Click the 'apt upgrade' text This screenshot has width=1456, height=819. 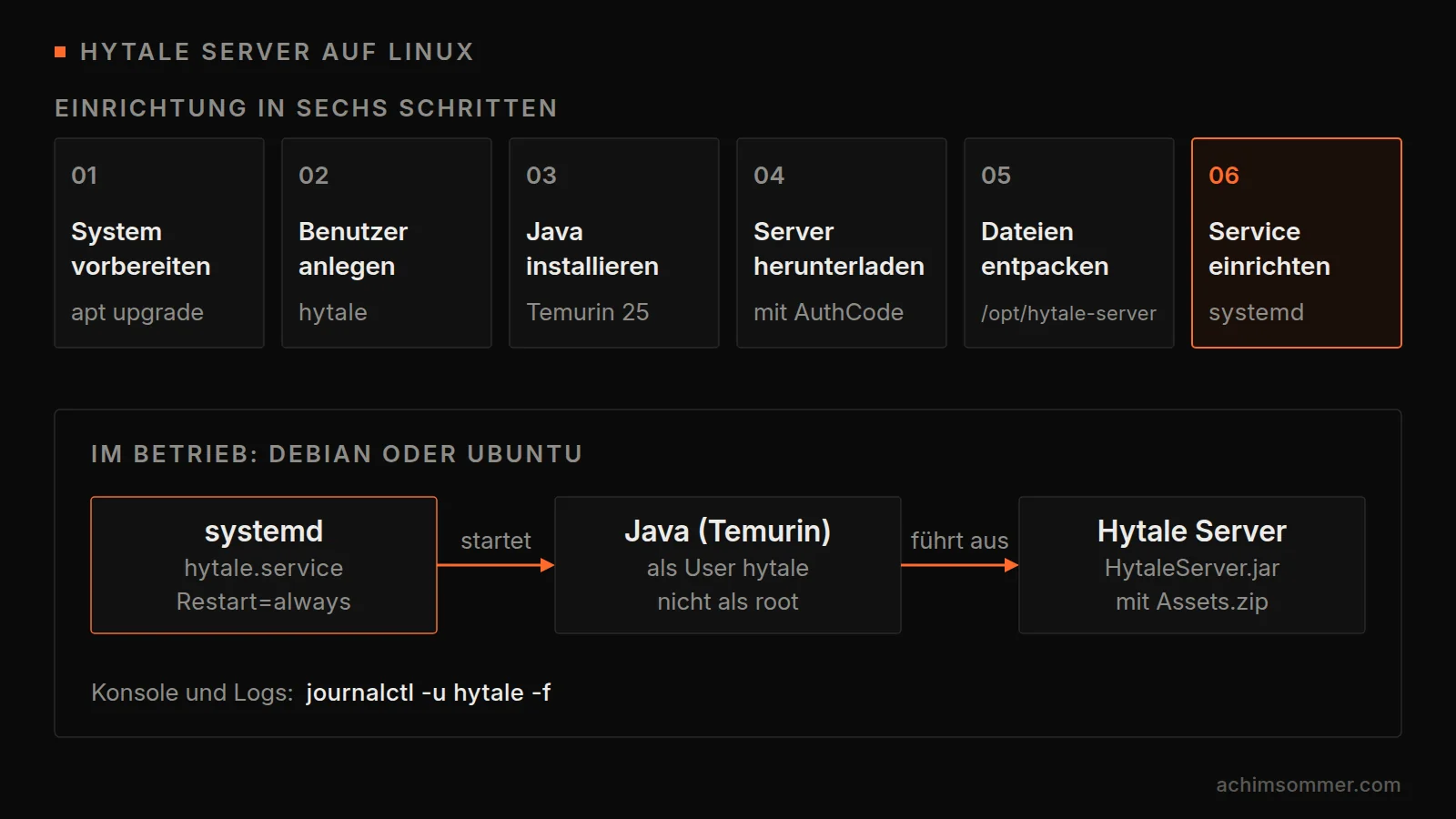[x=137, y=313]
